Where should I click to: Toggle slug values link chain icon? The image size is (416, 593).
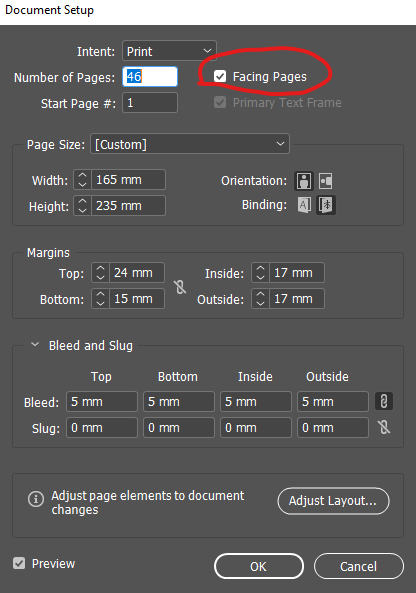pyautogui.click(x=384, y=427)
